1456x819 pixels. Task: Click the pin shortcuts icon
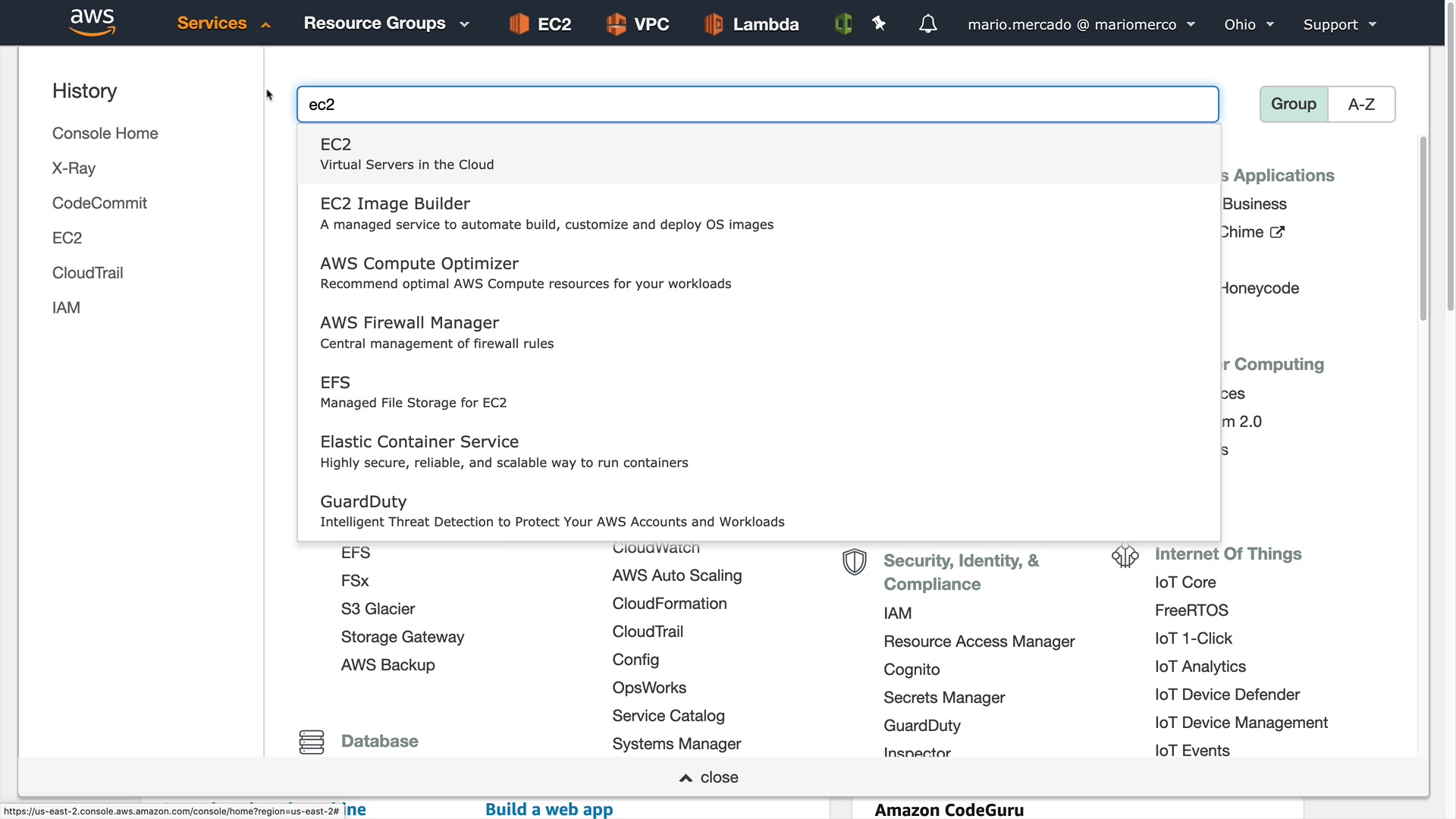(x=879, y=24)
